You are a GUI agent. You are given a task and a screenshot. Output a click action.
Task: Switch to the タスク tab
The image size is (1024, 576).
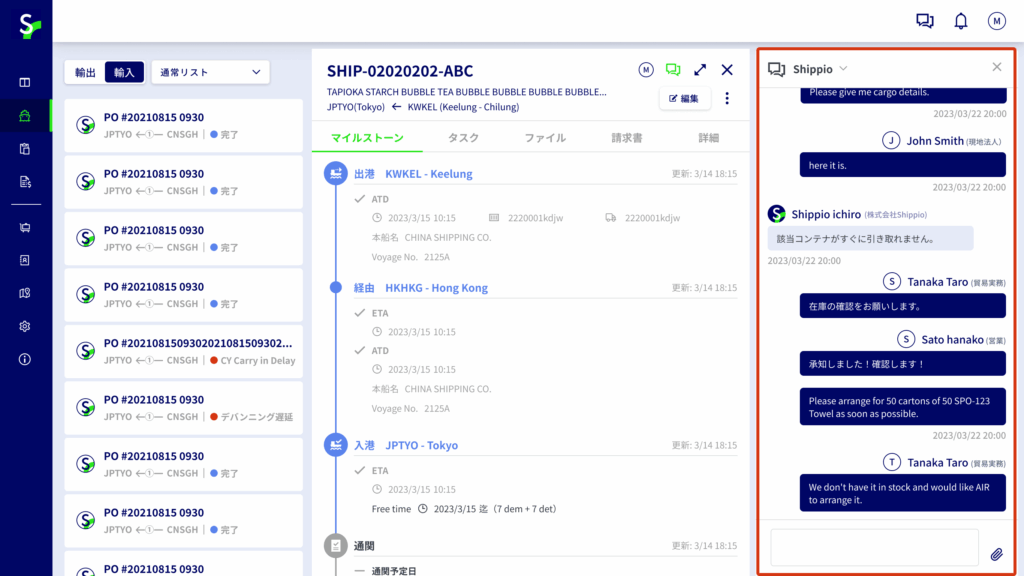coord(463,138)
